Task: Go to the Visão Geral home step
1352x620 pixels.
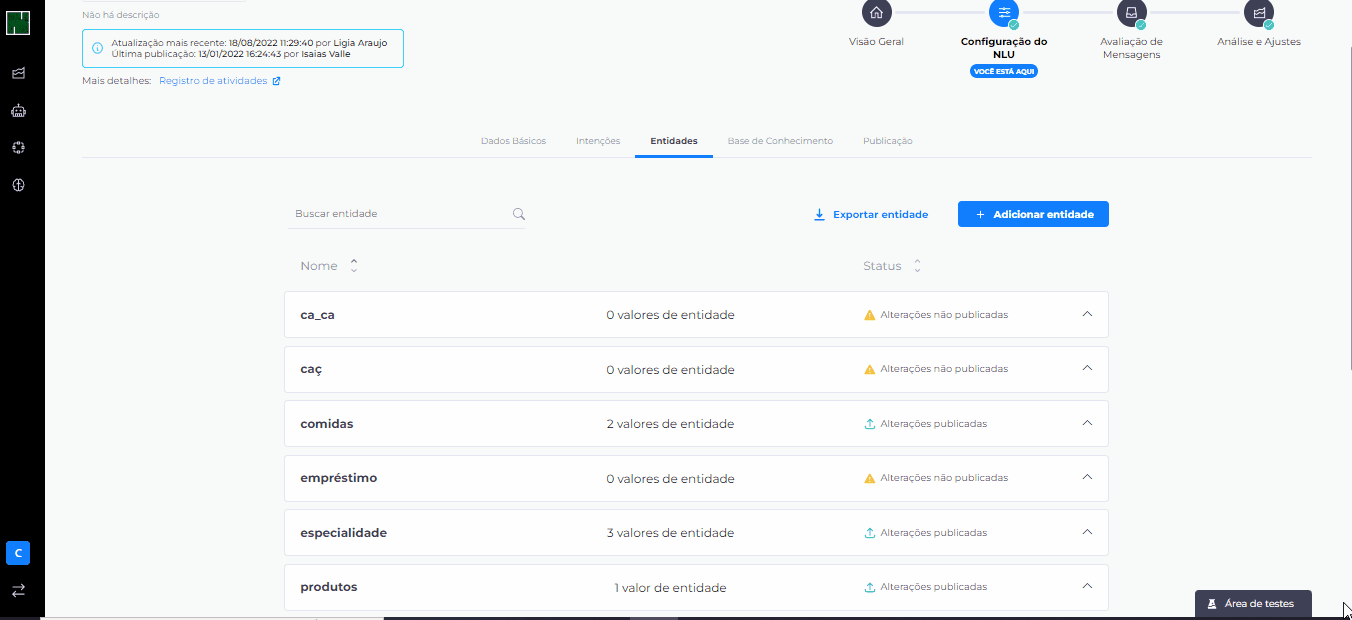Action: point(876,13)
